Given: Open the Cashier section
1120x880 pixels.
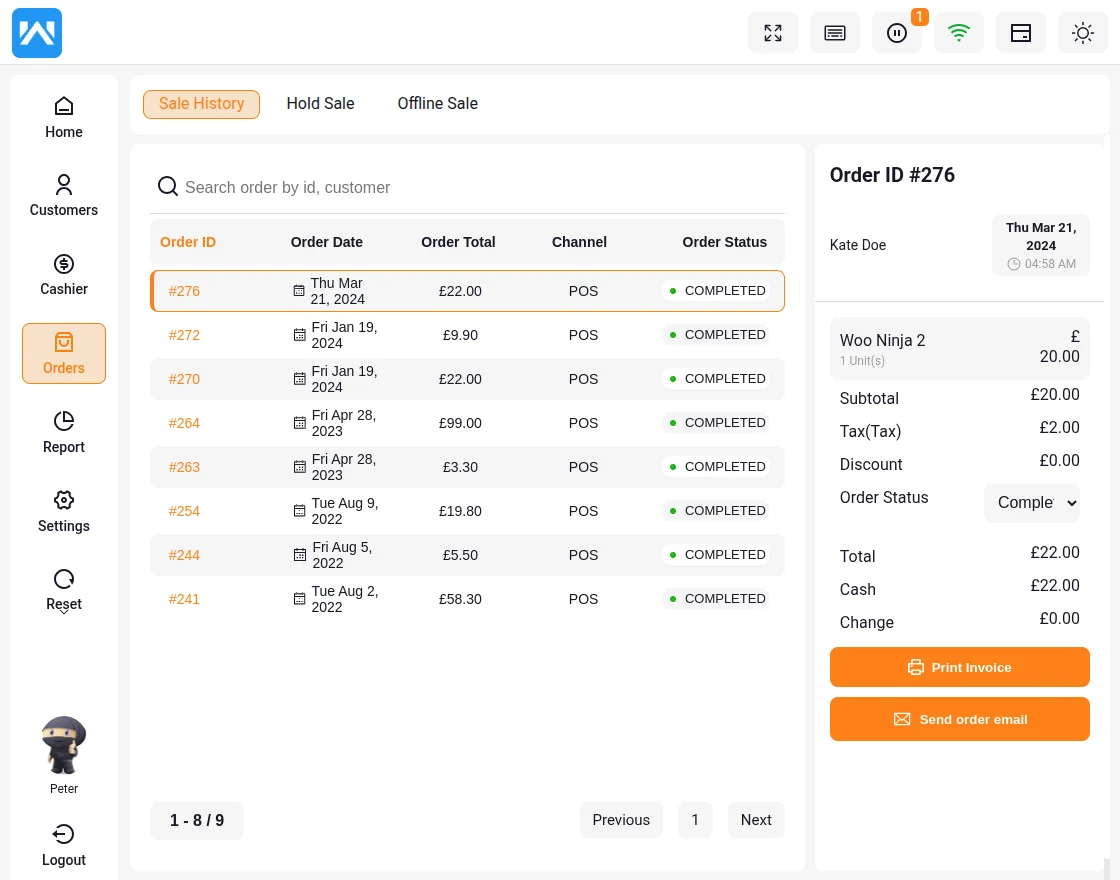Looking at the screenshot, I should [x=64, y=275].
